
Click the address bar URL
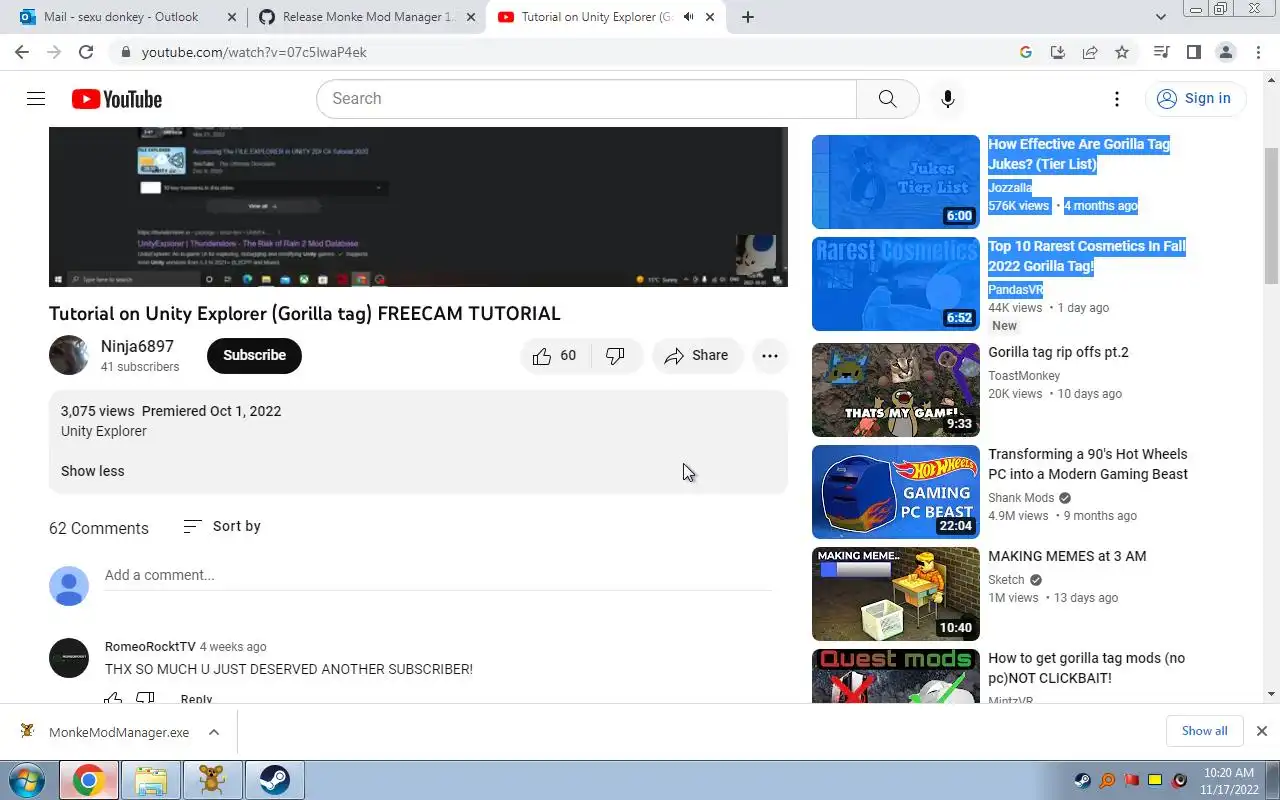tap(254, 52)
